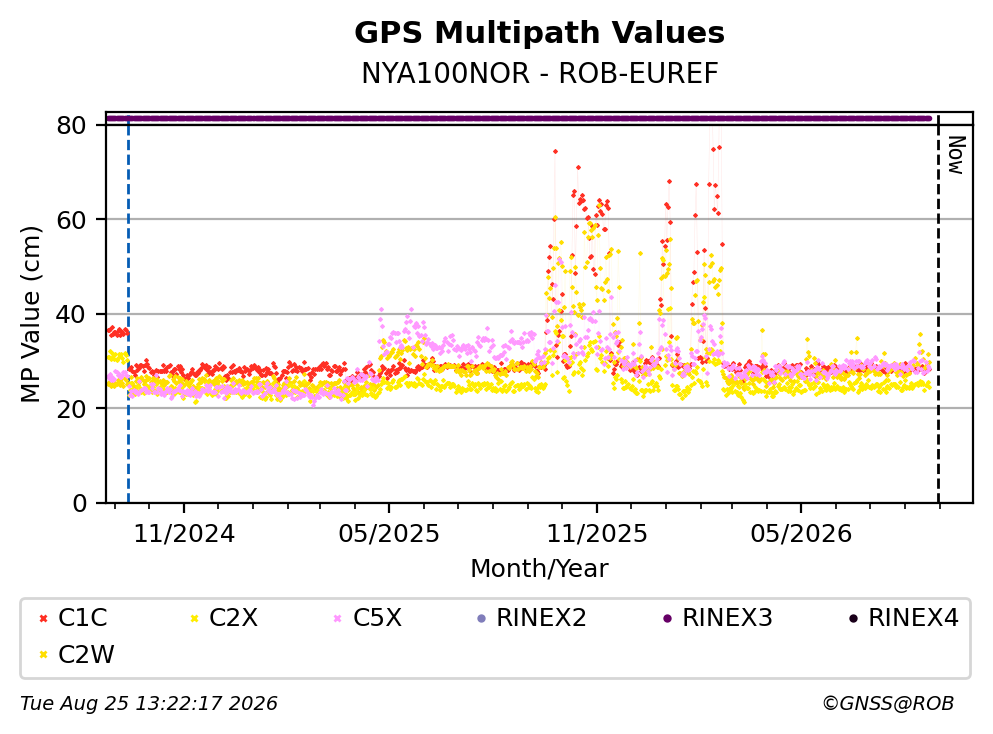Click the 11/2025 x-axis tick label
This screenshot has height=734, width=993.
(x=597, y=534)
